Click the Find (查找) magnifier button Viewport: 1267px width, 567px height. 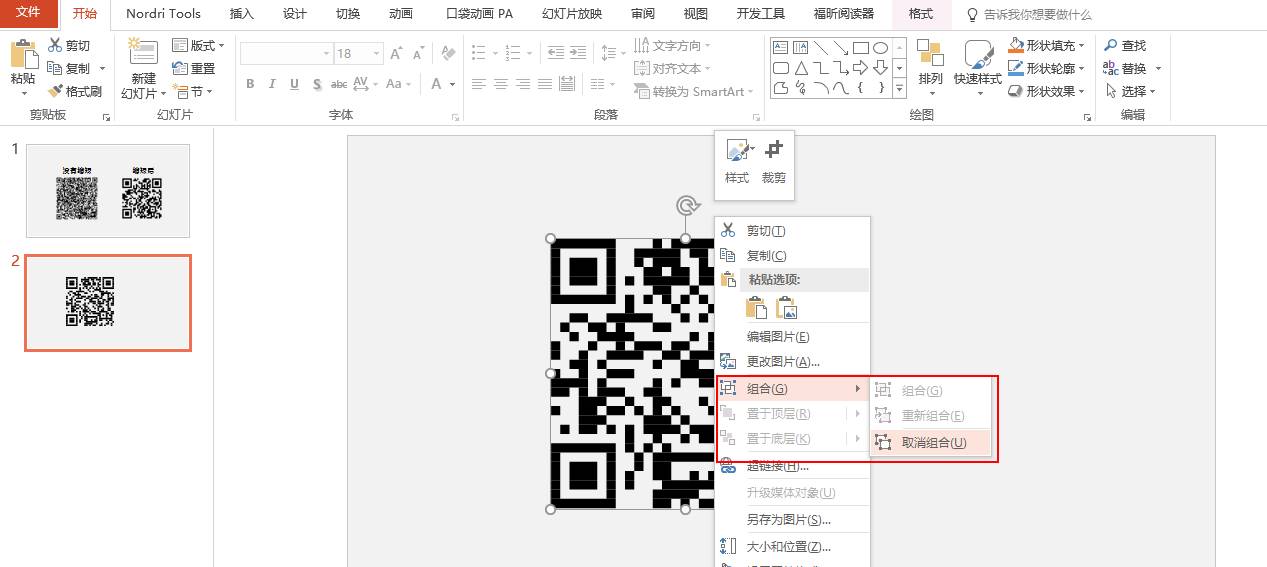[x=1125, y=45]
